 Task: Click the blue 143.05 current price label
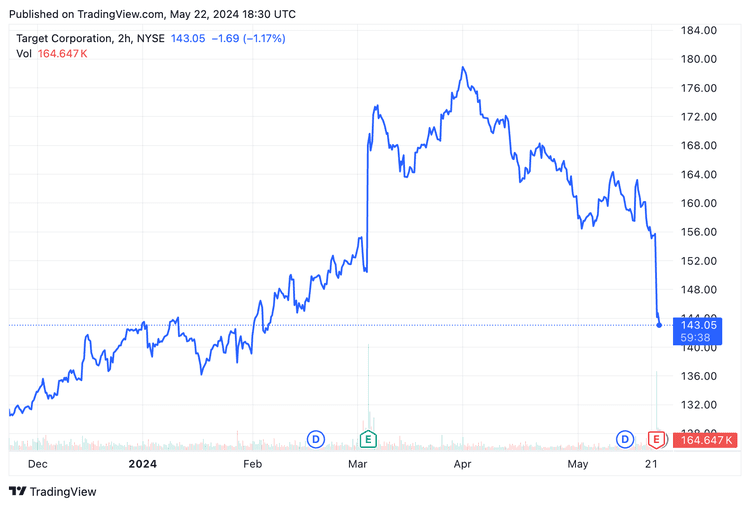(699, 325)
